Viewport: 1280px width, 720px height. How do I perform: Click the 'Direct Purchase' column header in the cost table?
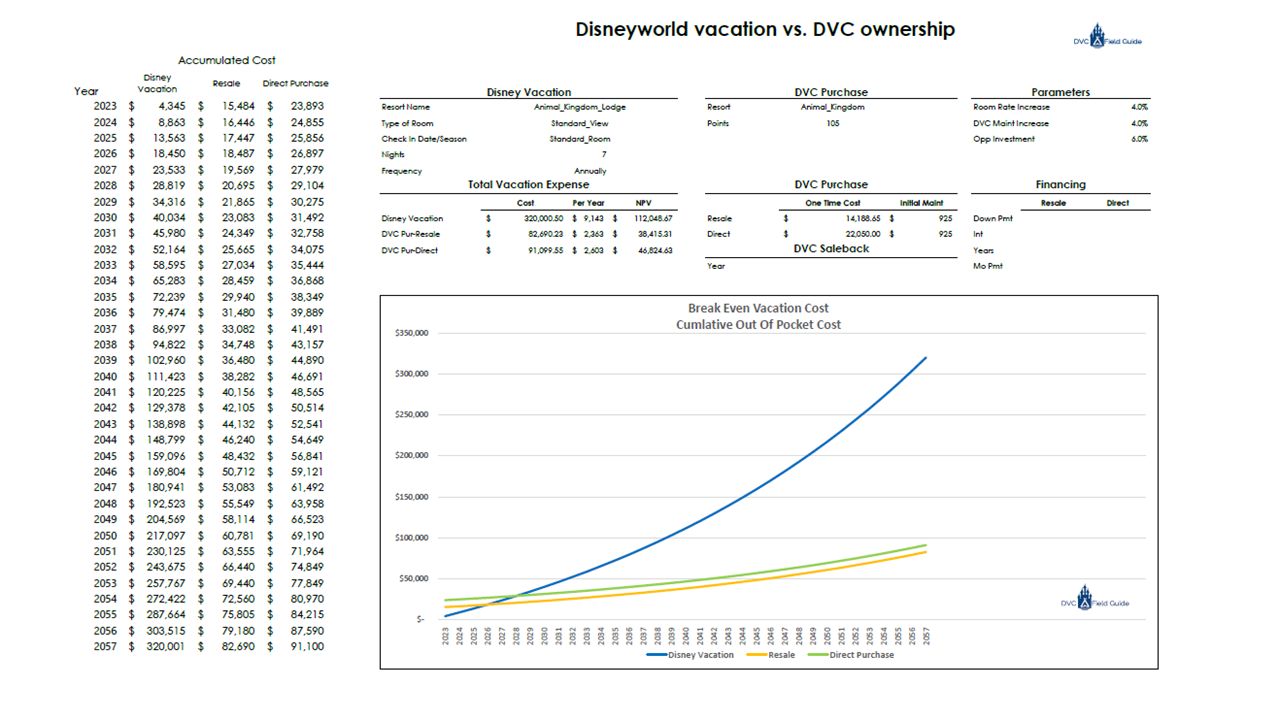pyautogui.click(x=295, y=83)
